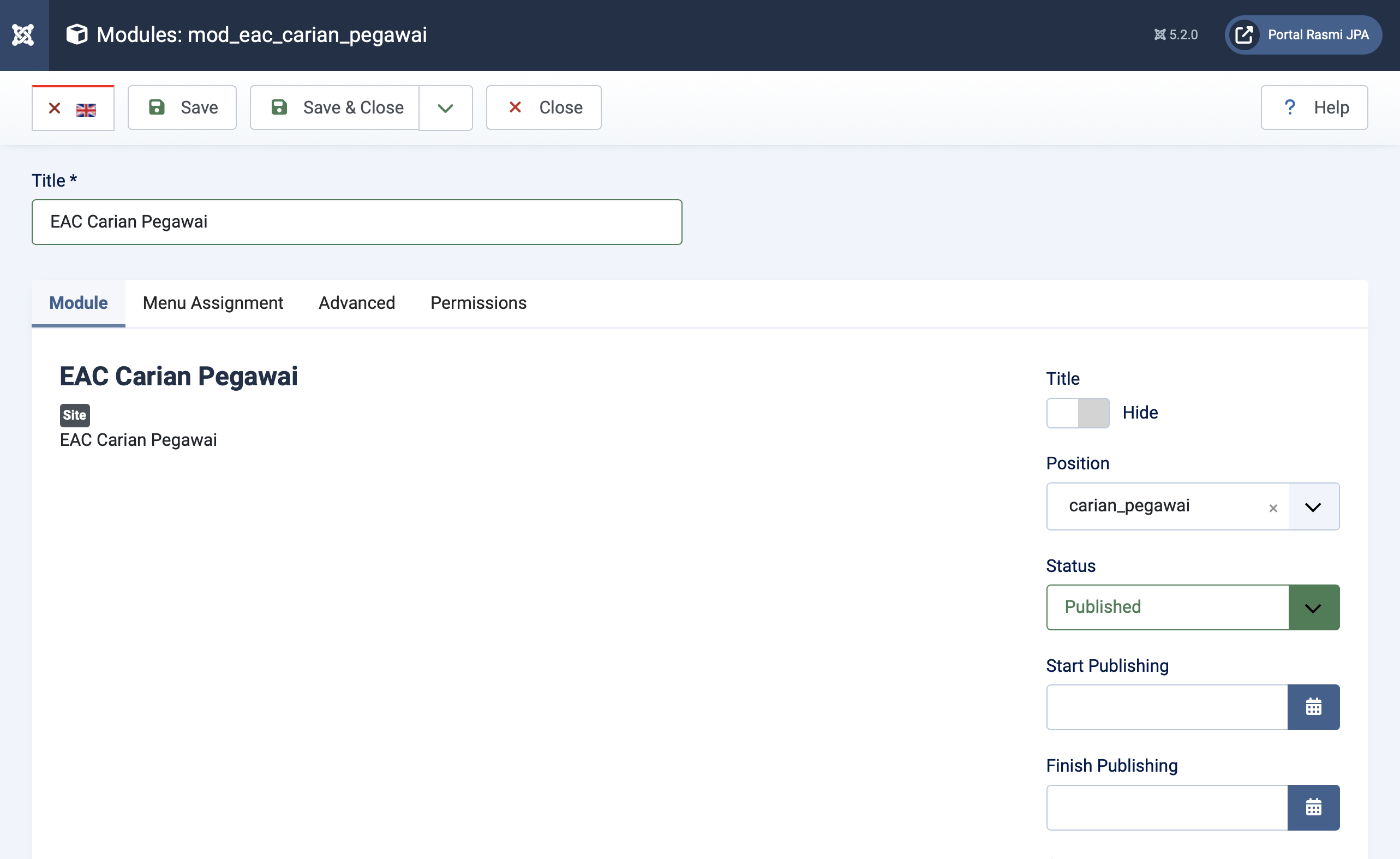
Task: Click the Close button in toolbar
Action: coord(543,108)
